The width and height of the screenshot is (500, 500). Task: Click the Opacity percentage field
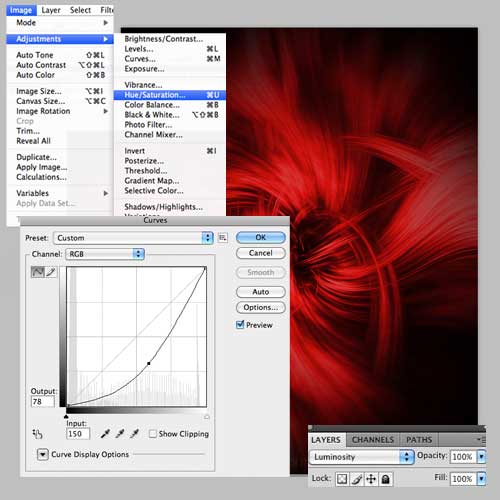(463, 456)
